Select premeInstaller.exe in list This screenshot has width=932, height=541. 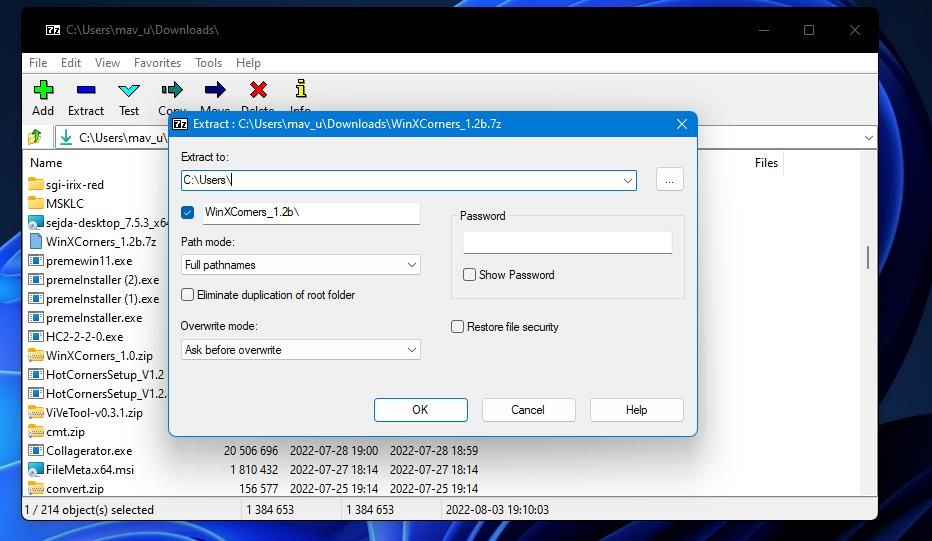[x=94, y=317]
